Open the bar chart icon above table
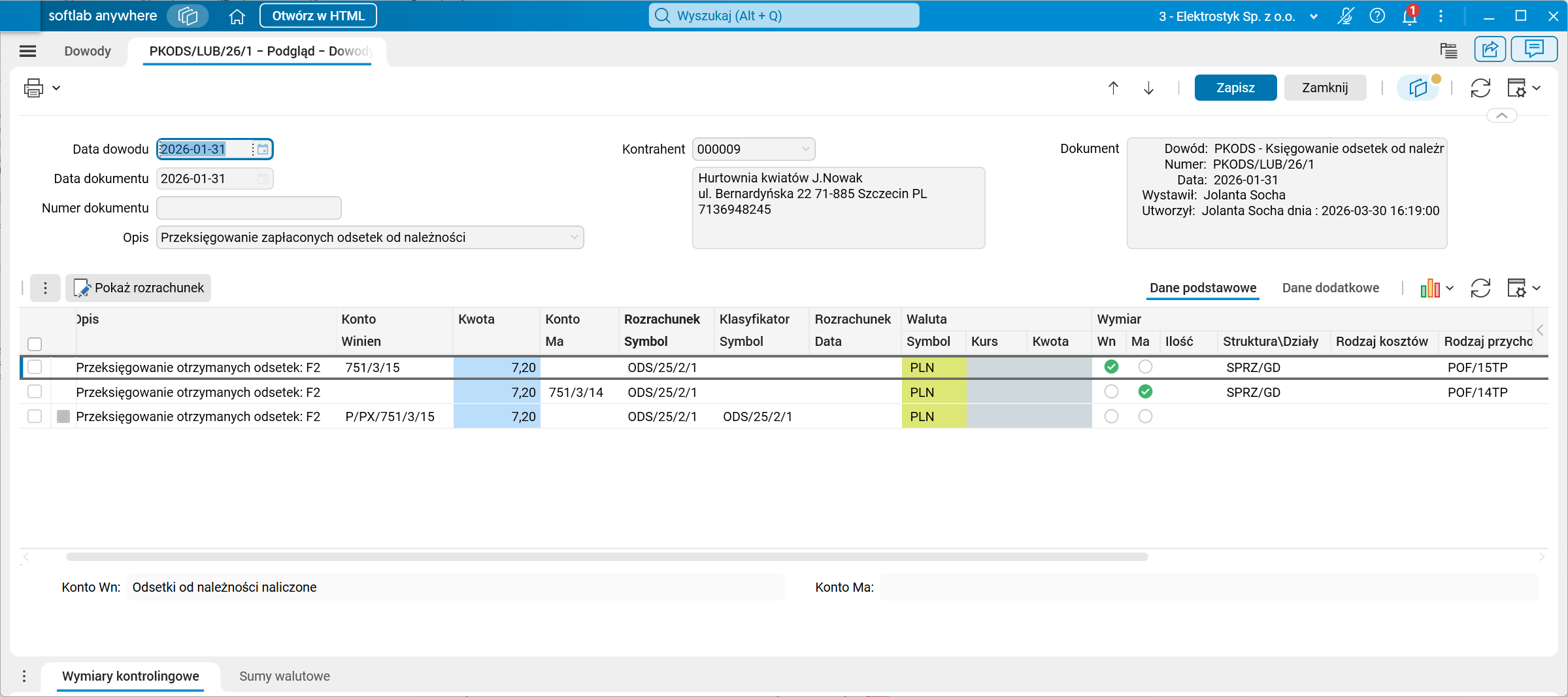The height and width of the screenshot is (697, 1568). [x=1430, y=288]
